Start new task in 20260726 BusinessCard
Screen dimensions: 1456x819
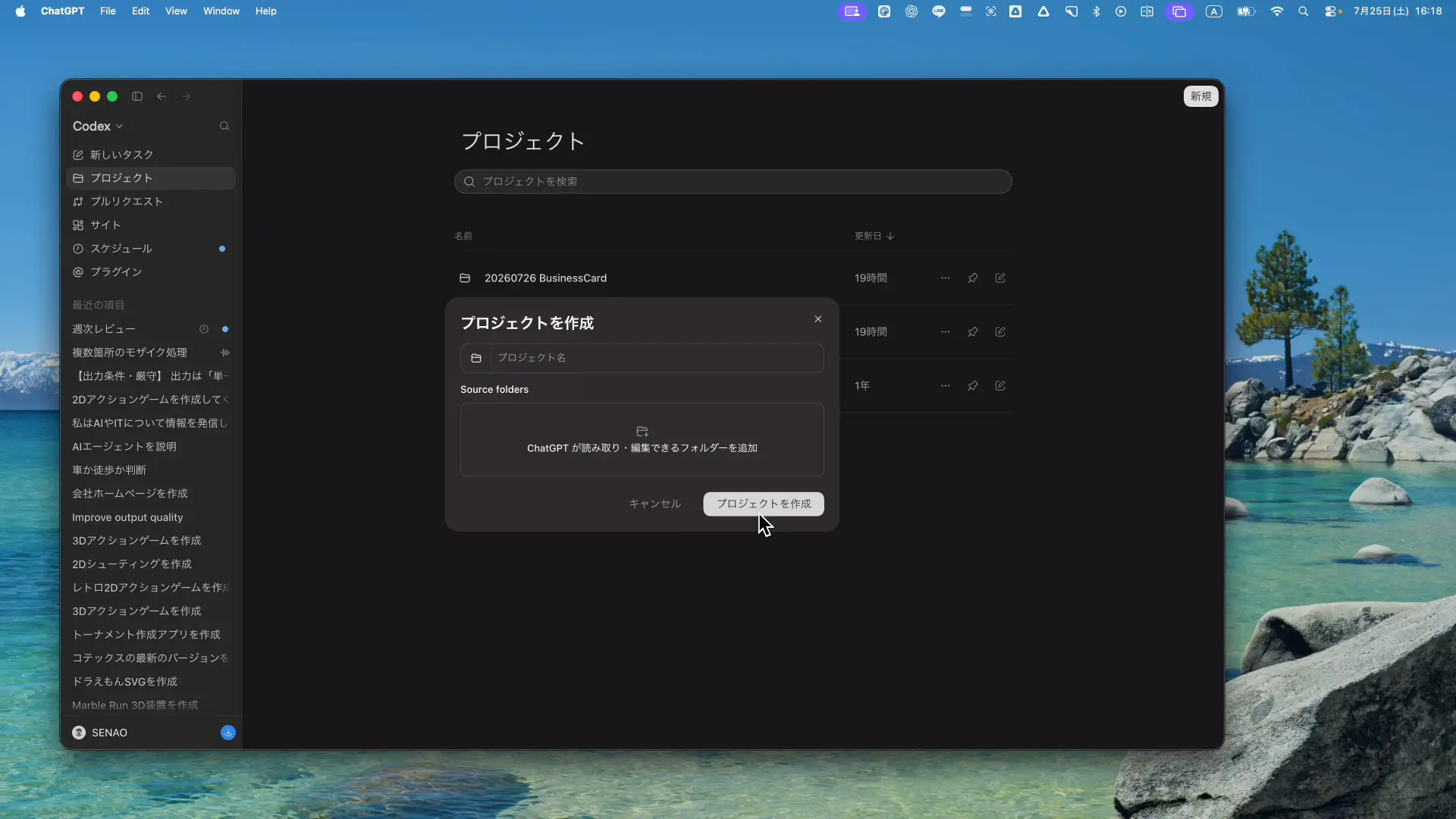pos(1000,278)
